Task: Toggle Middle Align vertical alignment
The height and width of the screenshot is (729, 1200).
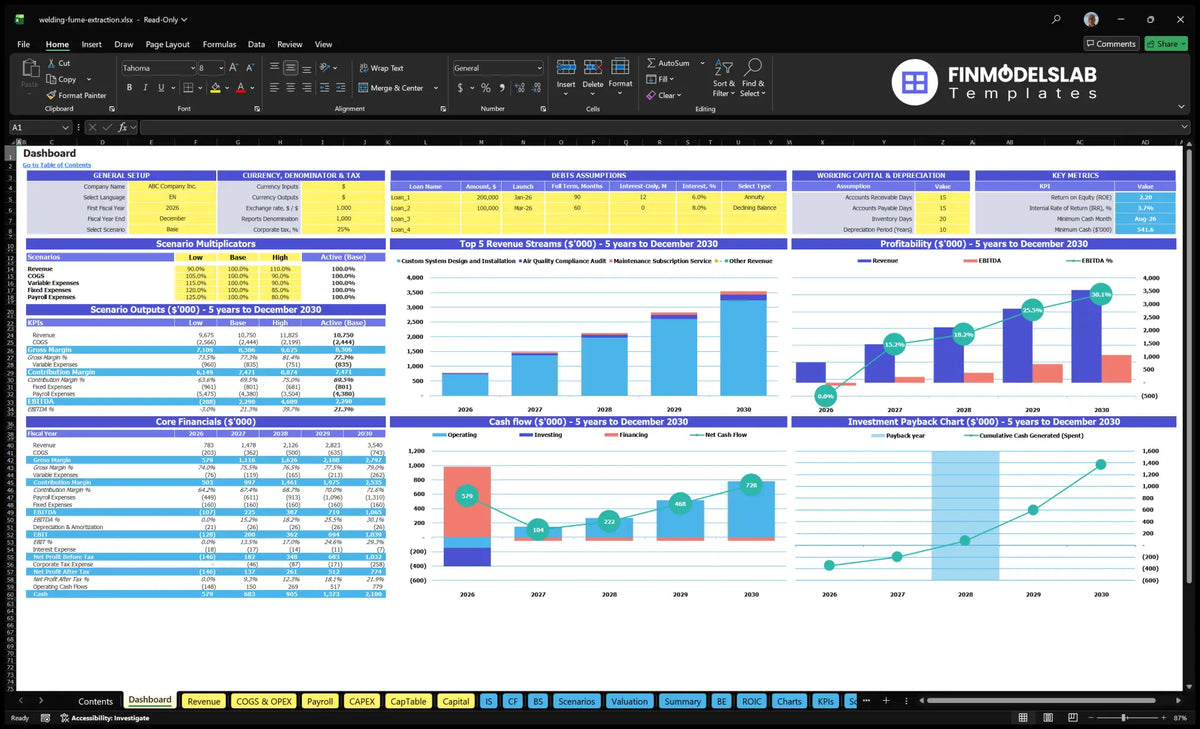Action: (x=290, y=68)
